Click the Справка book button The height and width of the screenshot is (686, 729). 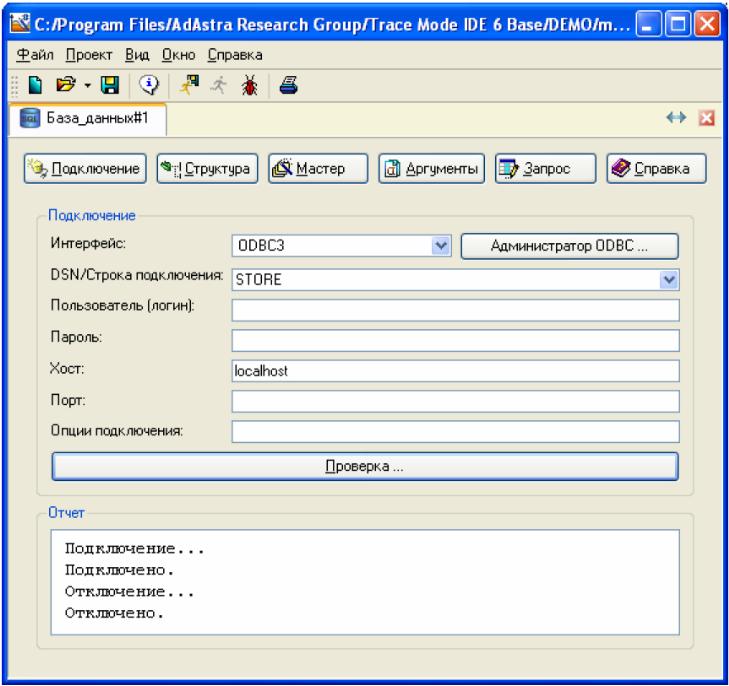click(x=656, y=168)
